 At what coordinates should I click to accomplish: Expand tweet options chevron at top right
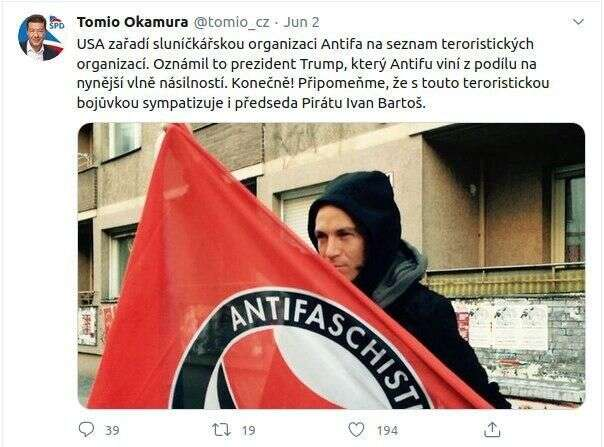click(x=578, y=22)
